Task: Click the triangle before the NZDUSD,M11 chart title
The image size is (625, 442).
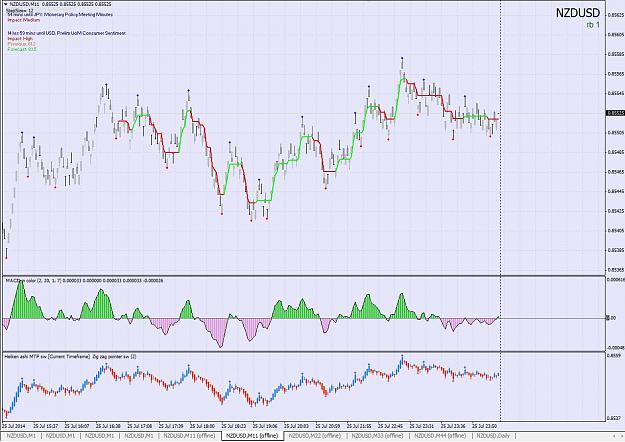Action: pos(6,4)
